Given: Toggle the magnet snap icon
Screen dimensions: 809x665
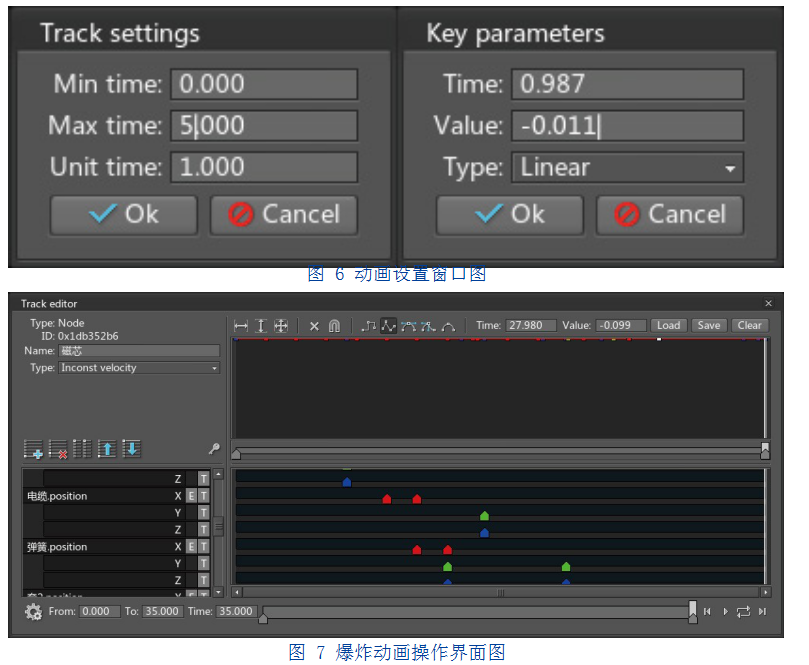Looking at the screenshot, I should 334,326.
